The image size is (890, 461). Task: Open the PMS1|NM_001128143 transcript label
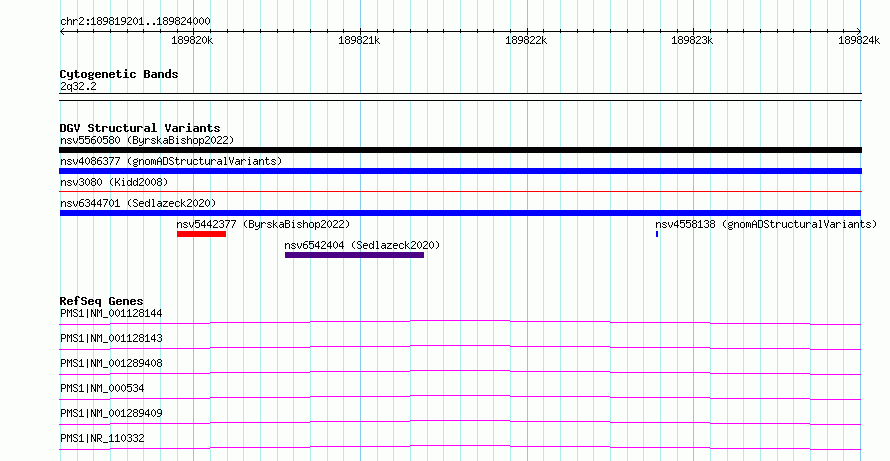coord(111,338)
